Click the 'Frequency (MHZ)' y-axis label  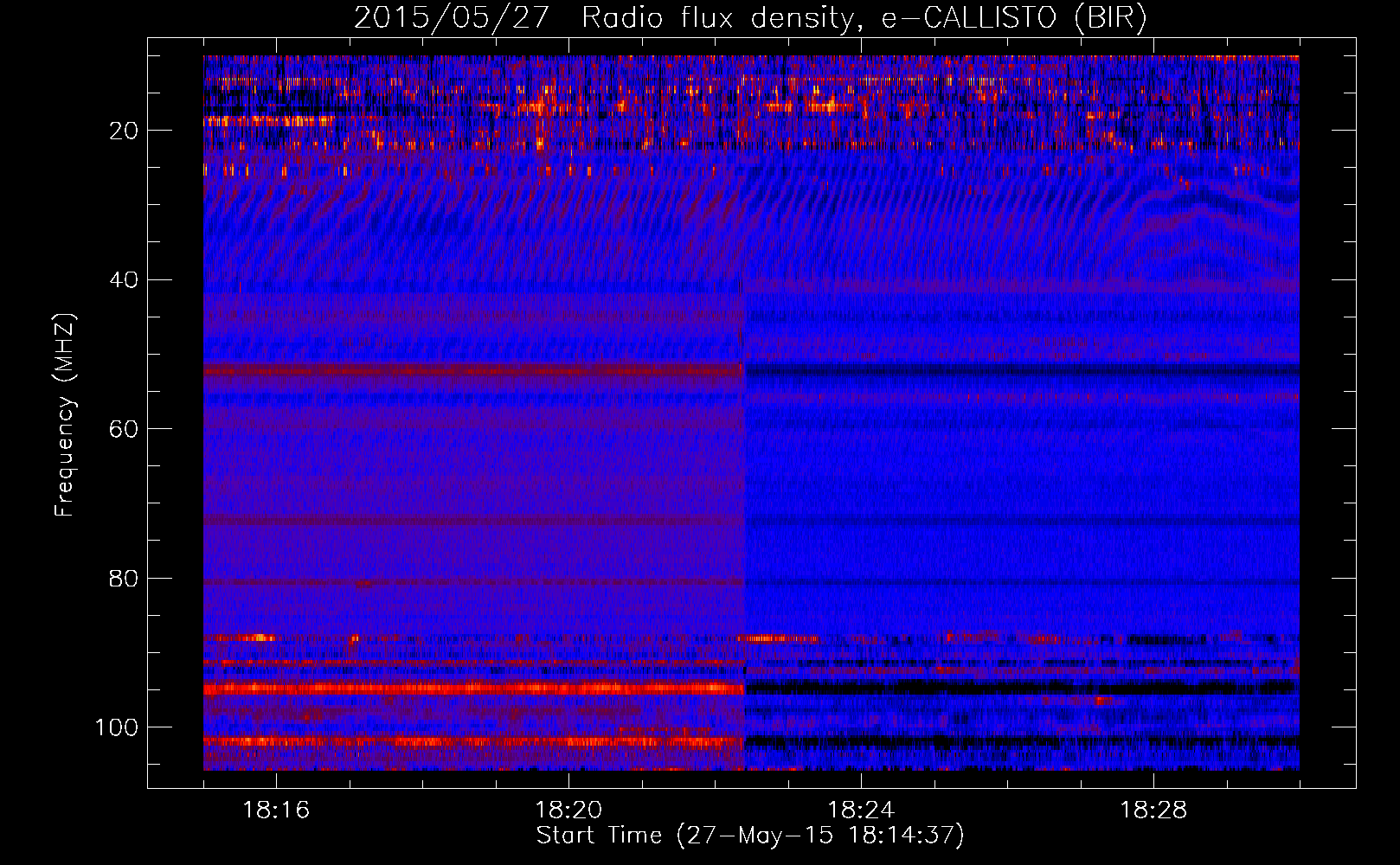coord(65,414)
